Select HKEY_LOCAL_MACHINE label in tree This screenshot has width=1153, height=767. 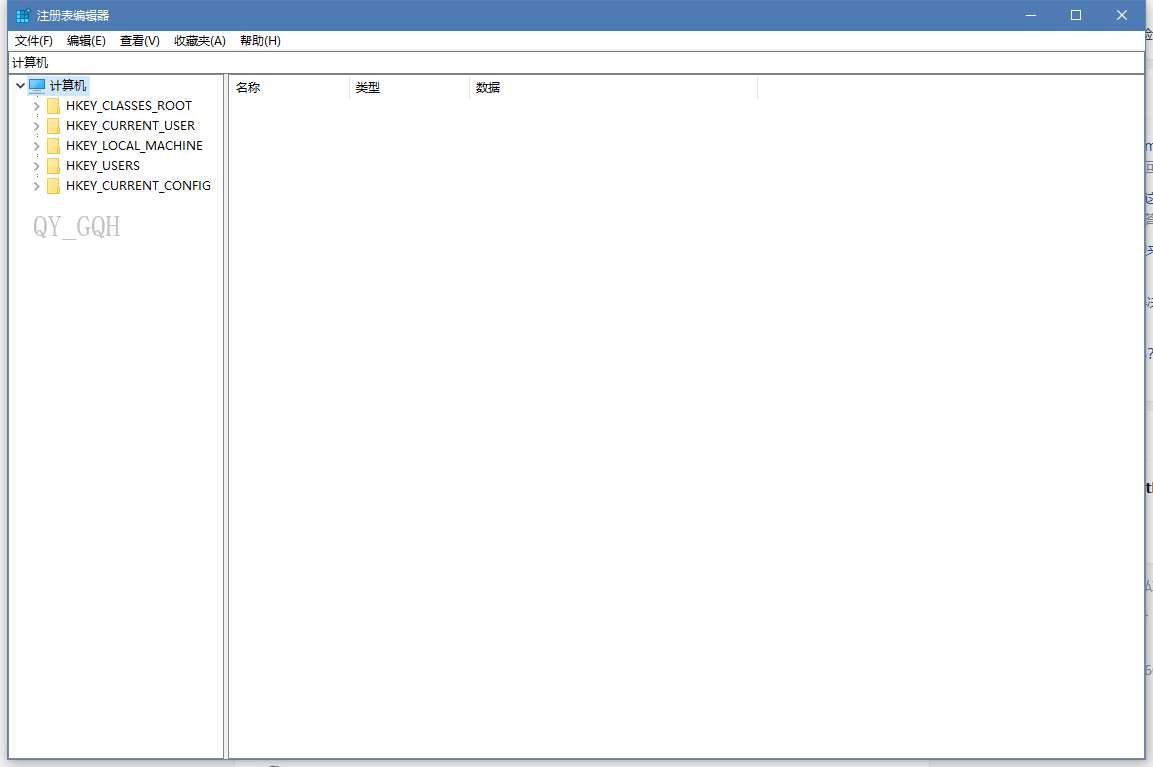pyautogui.click(x=134, y=146)
